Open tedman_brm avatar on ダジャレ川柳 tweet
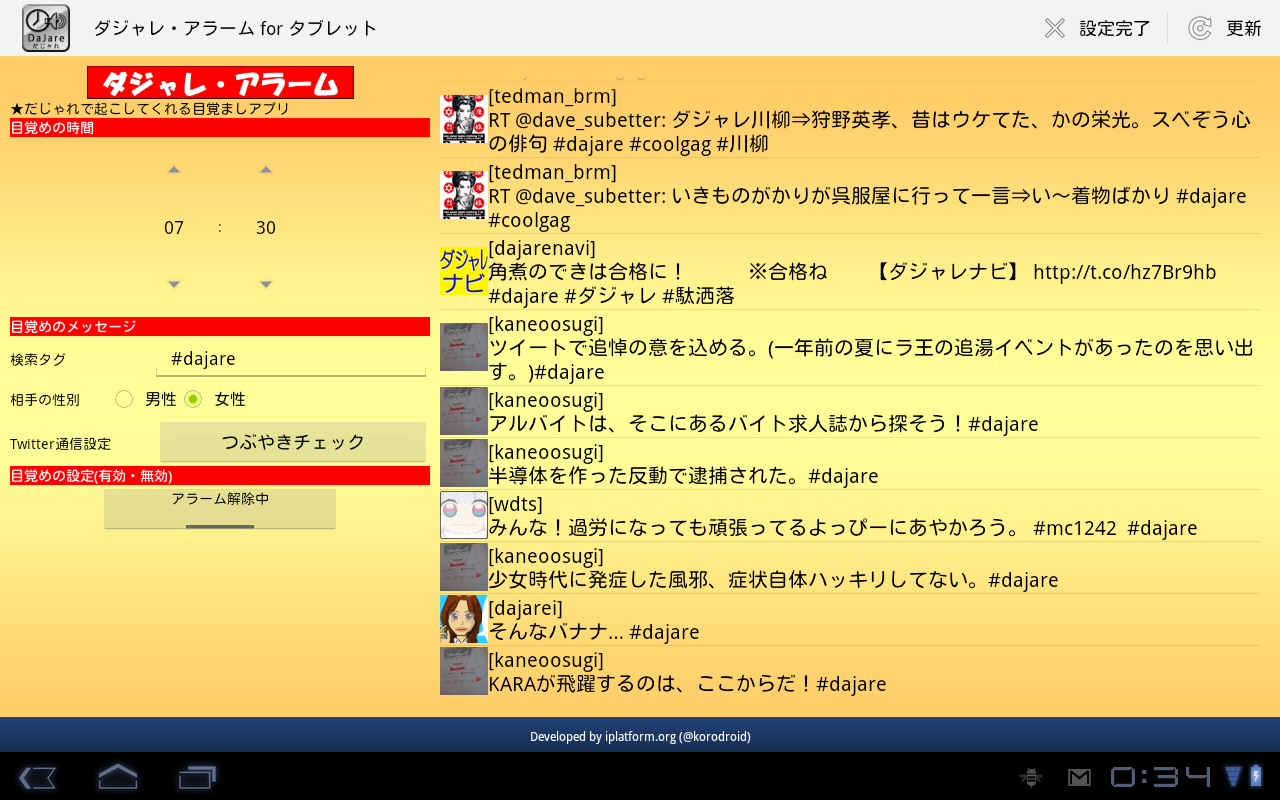Viewport: 1280px width, 800px height. point(463,119)
